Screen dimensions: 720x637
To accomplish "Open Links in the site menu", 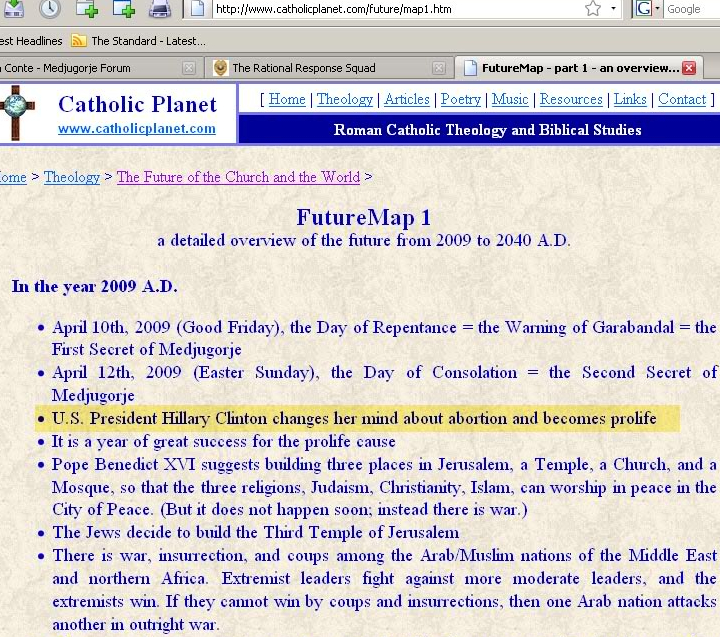I will (x=630, y=99).
